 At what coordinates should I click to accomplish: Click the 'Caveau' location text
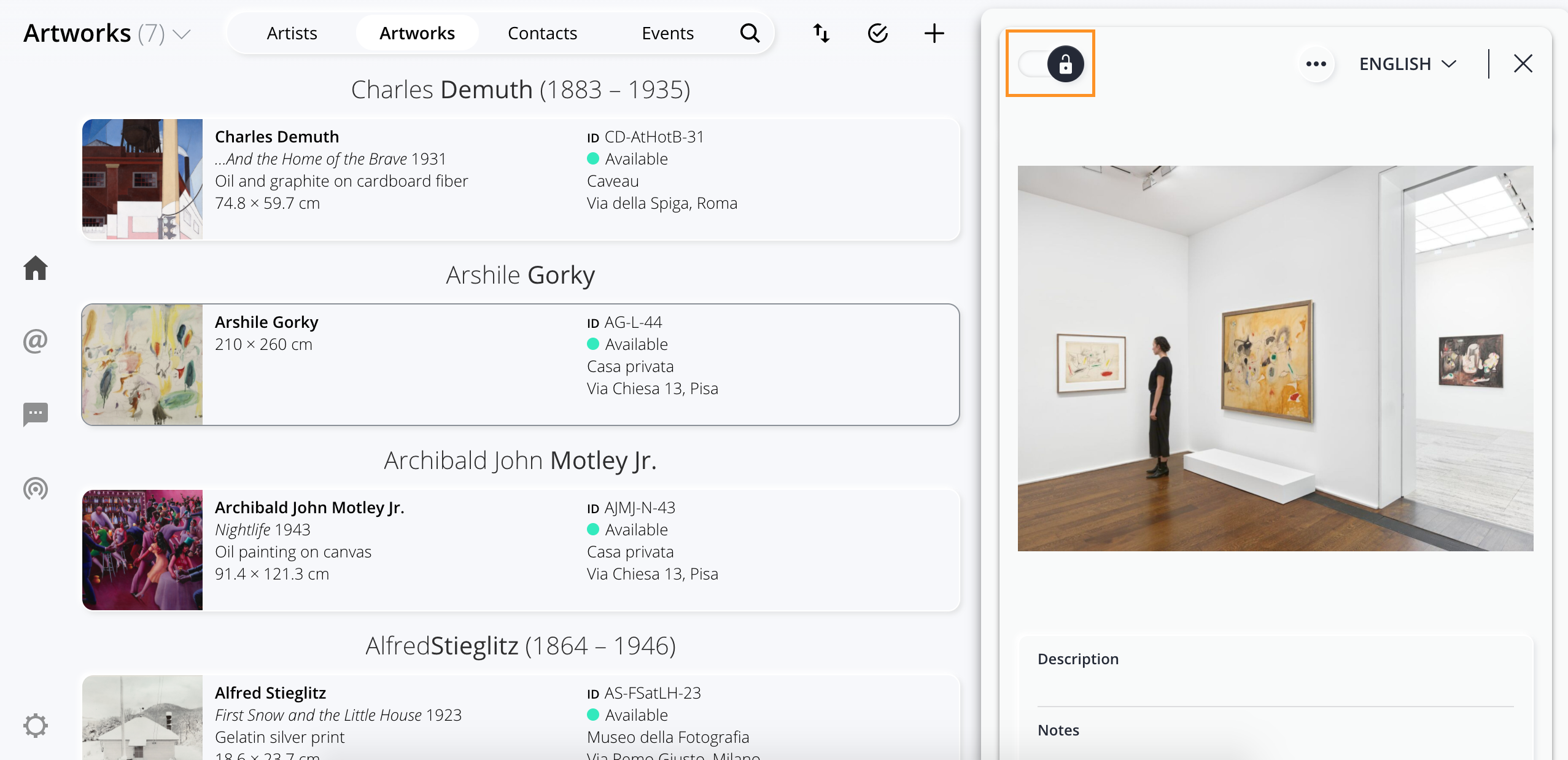[x=613, y=181]
